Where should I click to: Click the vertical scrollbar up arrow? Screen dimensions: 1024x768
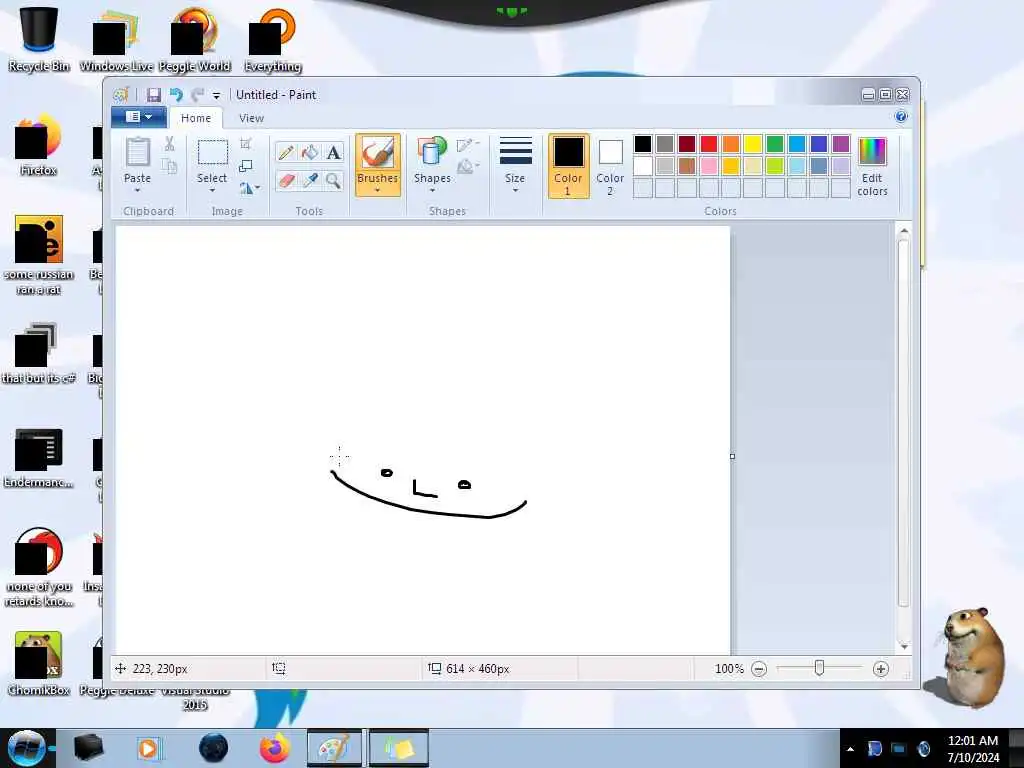pos(904,231)
